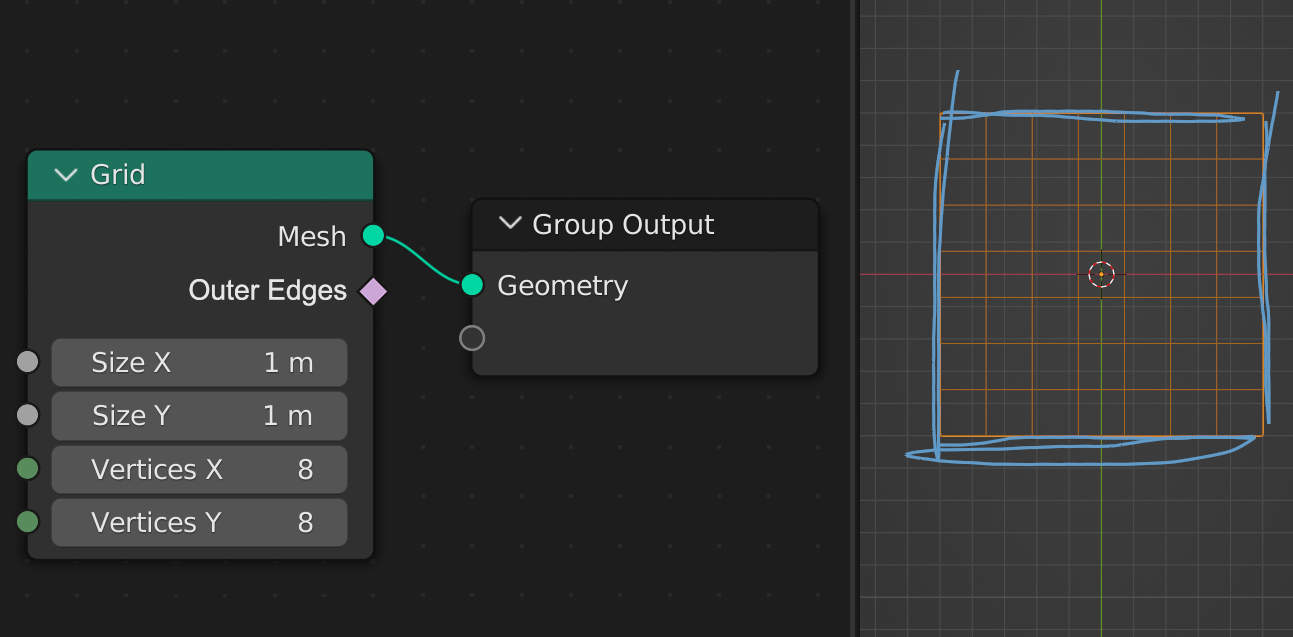Image resolution: width=1293 pixels, height=637 pixels.
Task: Click the Size X input socket
Action: tap(28, 362)
